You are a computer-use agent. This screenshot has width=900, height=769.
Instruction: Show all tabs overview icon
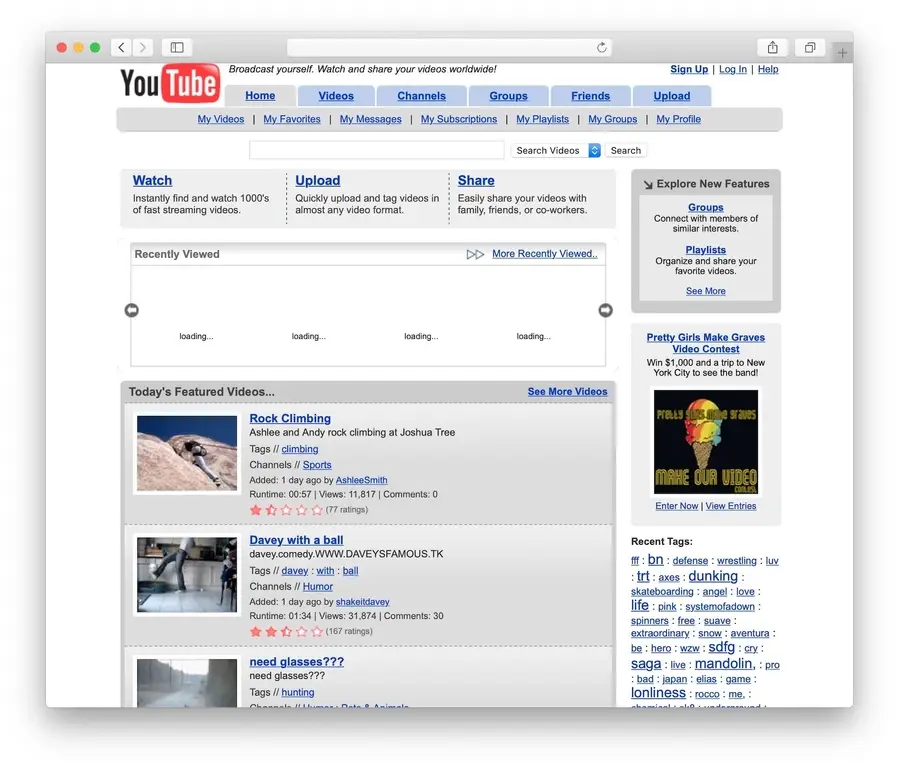[x=809, y=47]
